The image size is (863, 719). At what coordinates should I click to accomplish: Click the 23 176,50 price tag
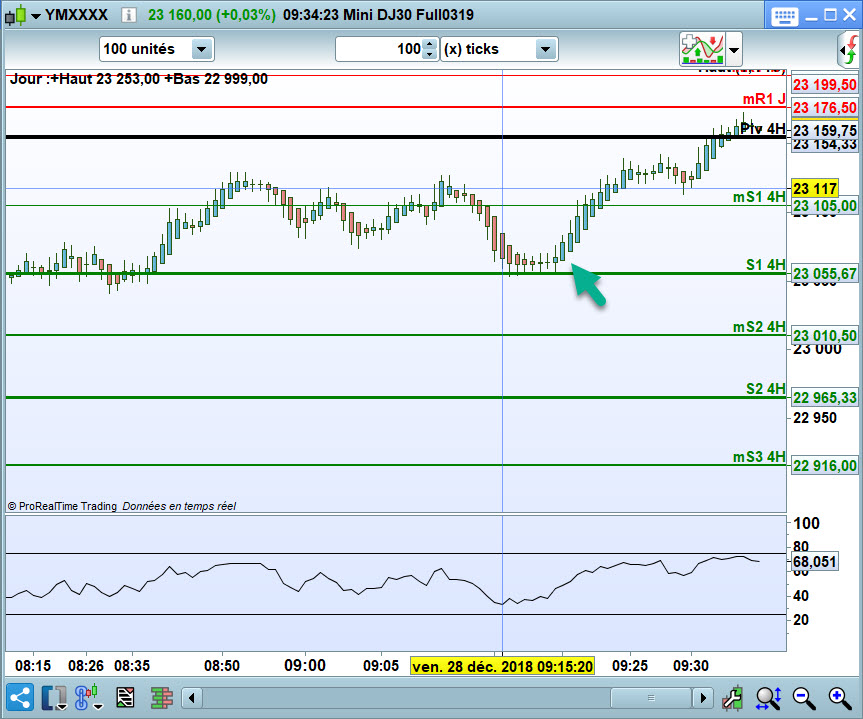point(824,108)
